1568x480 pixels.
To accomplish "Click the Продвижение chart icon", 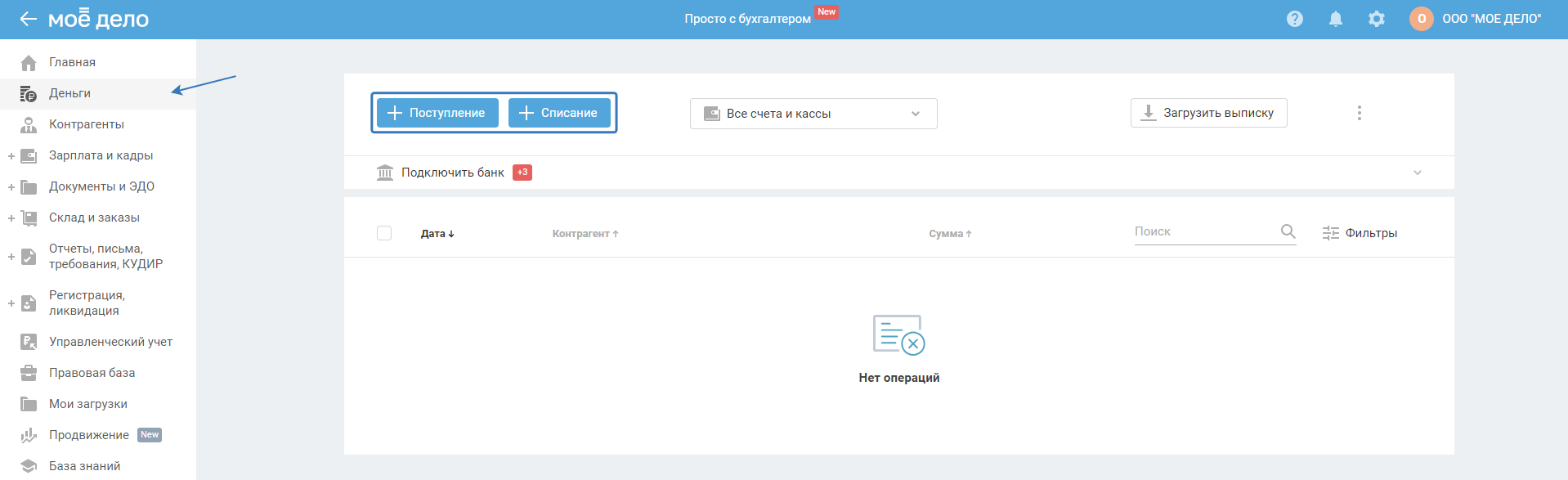I will click(x=29, y=436).
